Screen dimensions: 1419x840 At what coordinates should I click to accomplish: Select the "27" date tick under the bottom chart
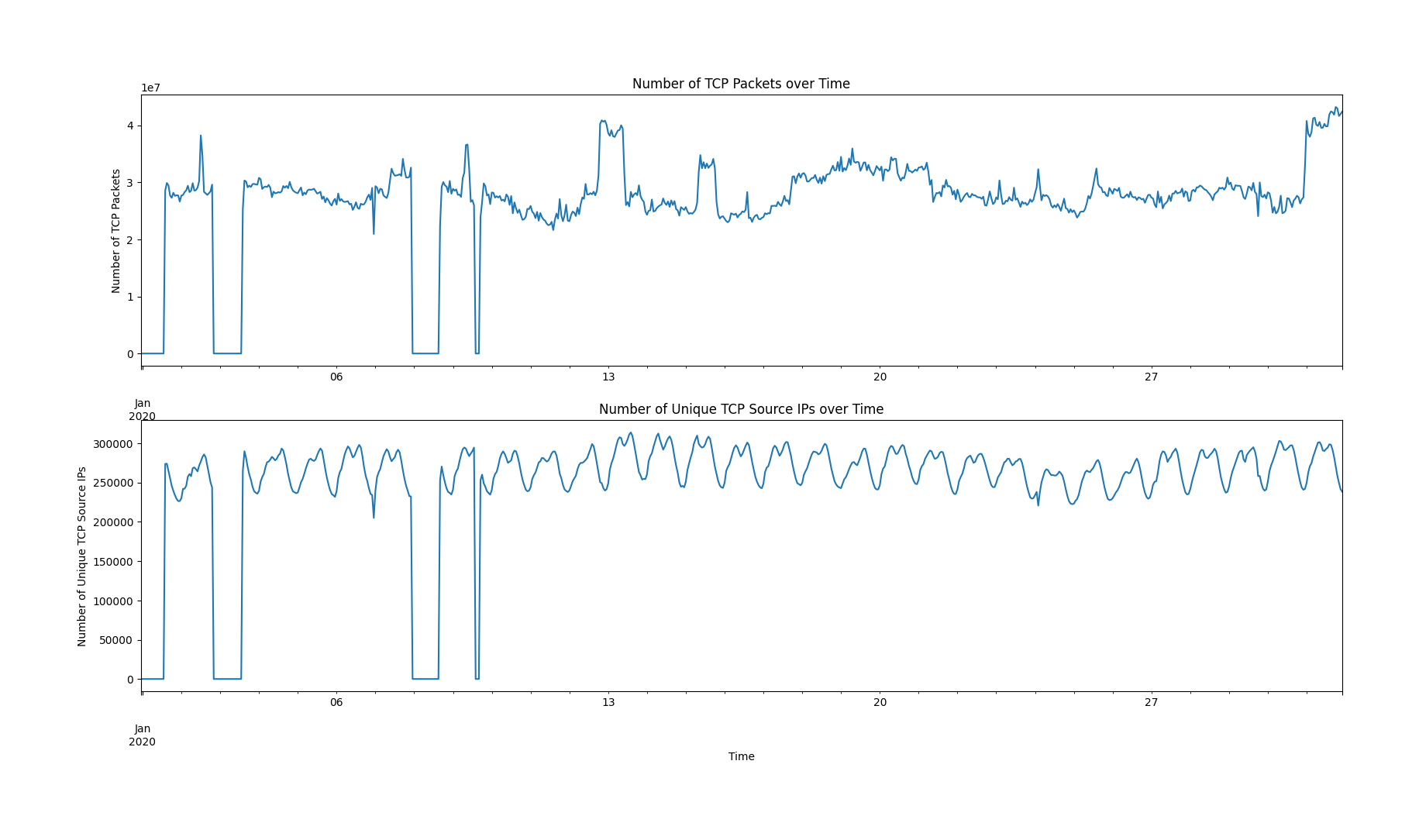click(1151, 703)
